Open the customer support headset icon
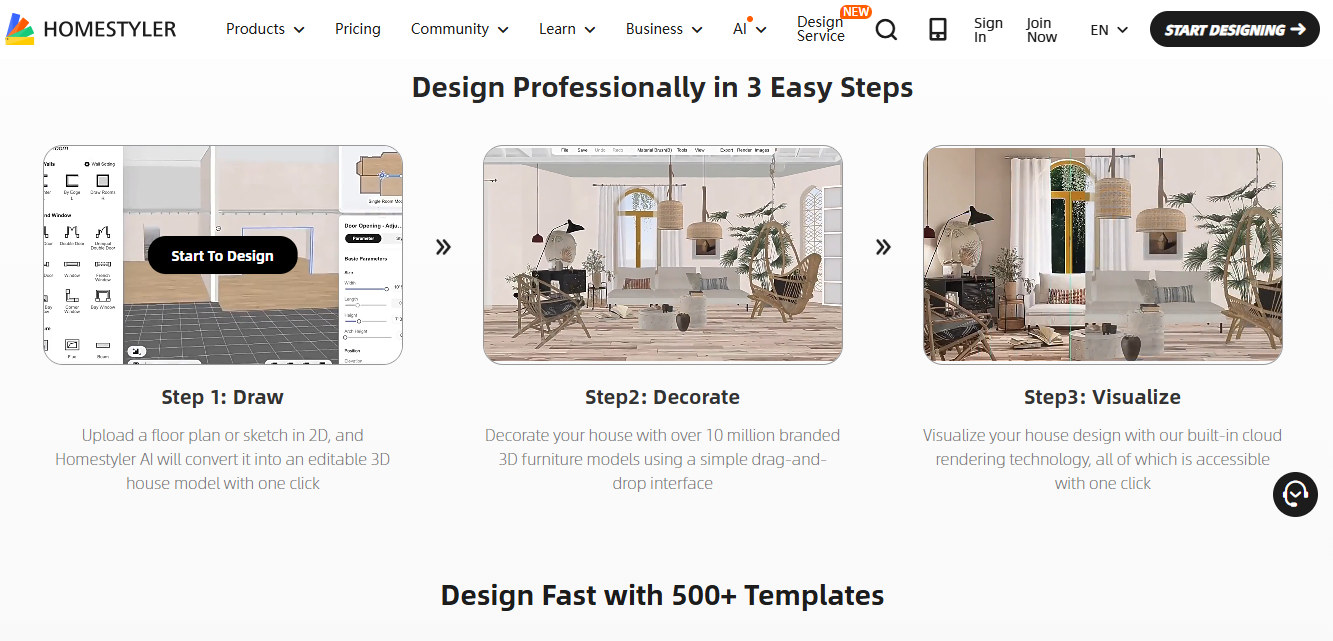 click(1295, 495)
